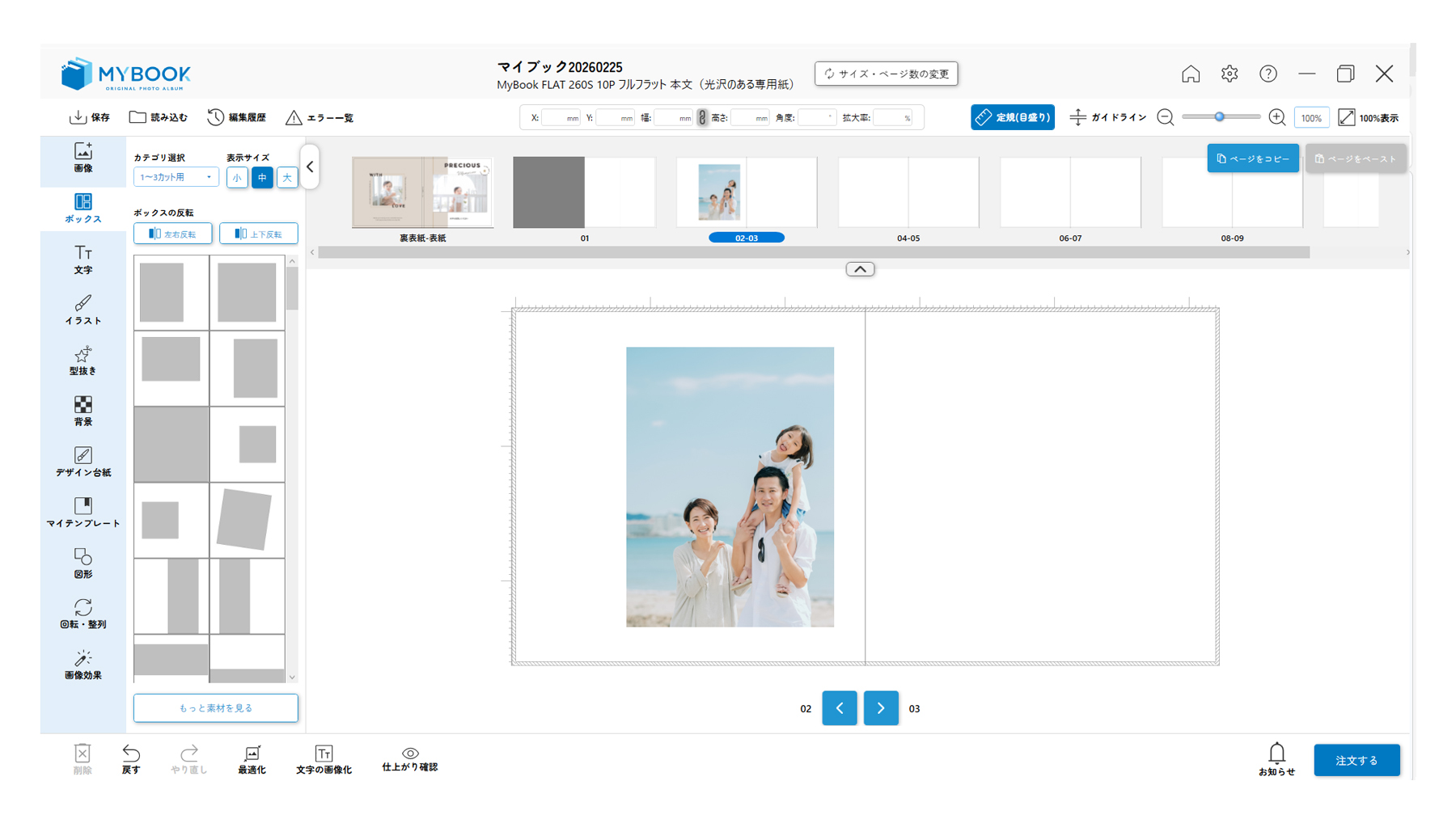Go to the home screen icon
Viewport: 1456px width, 819px height.
tap(1191, 74)
